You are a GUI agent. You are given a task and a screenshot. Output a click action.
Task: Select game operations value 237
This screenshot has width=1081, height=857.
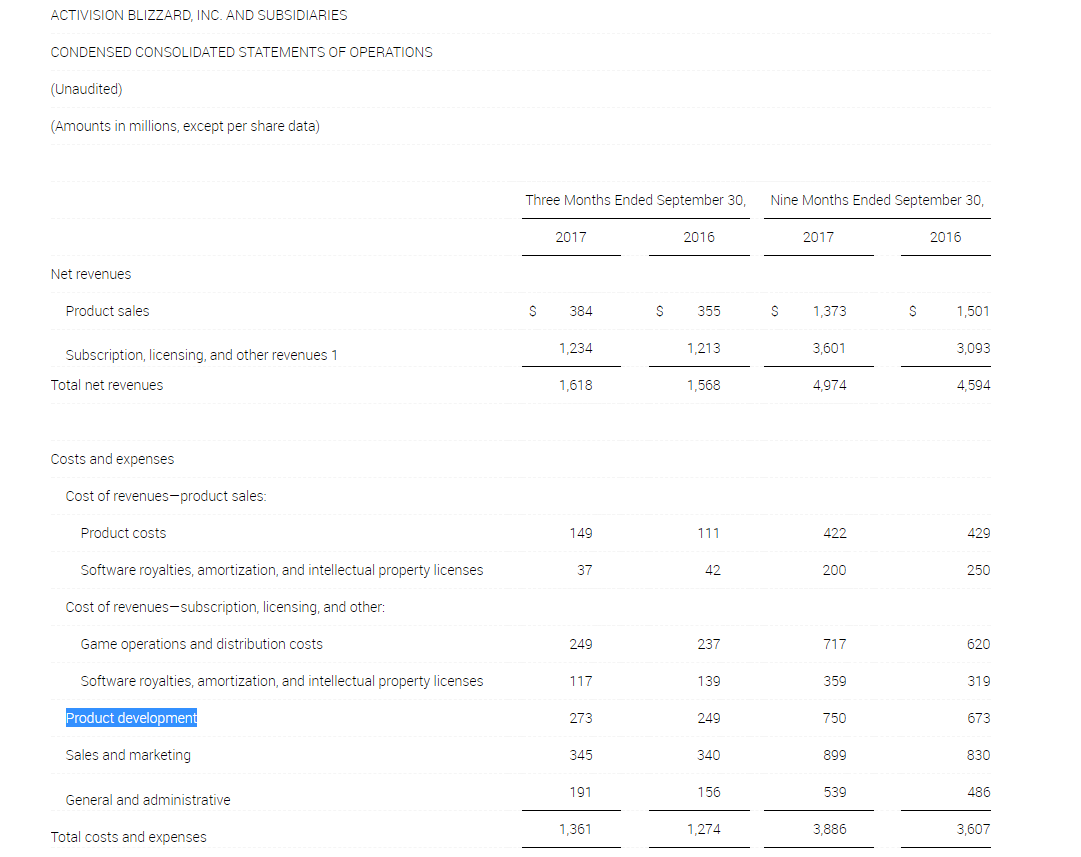[x=709, y=644]
